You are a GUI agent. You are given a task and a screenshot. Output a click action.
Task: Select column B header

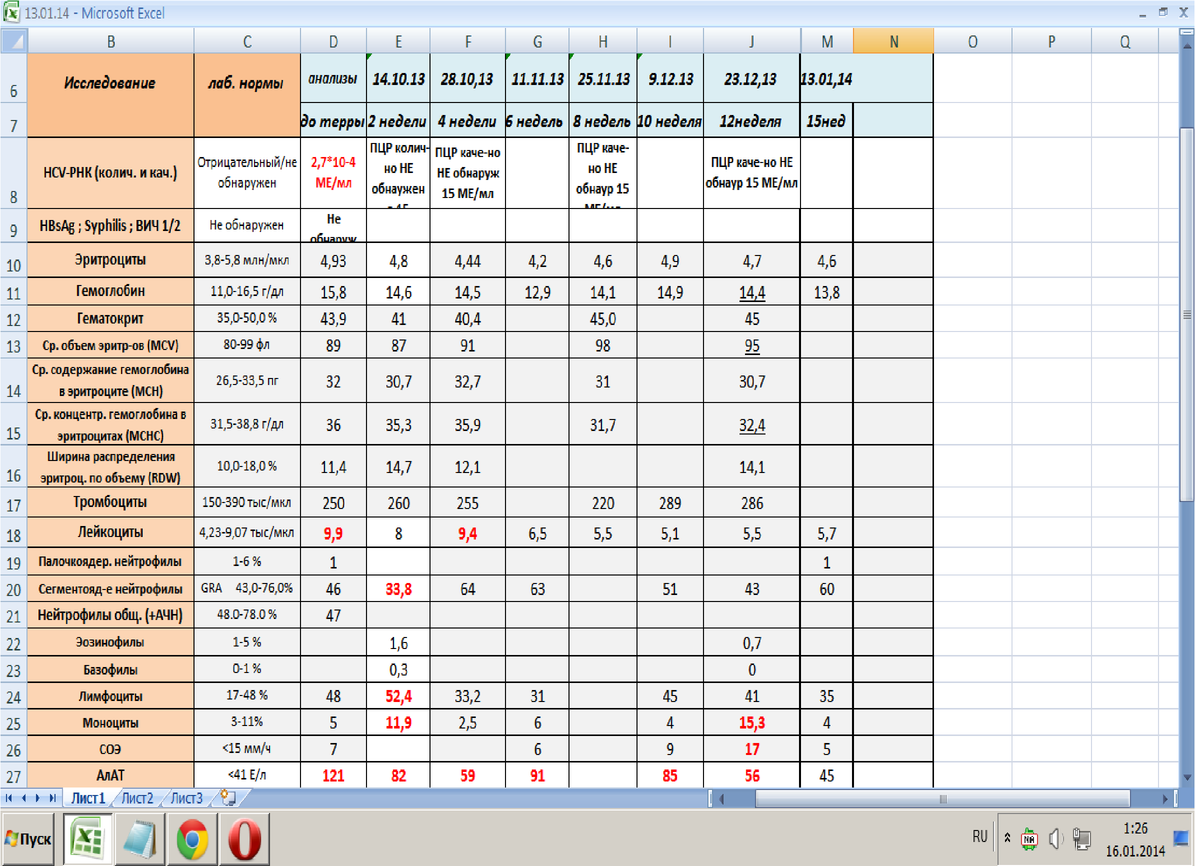pyautogui.click(x=111, y=41)
